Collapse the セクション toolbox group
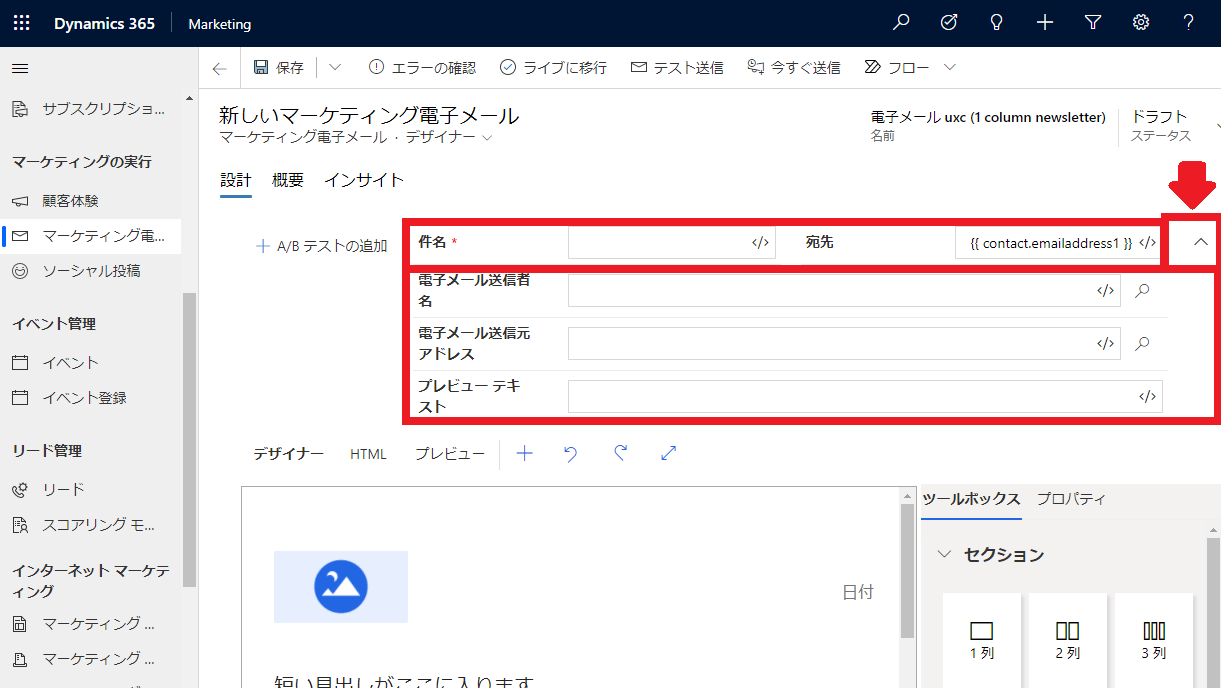 pyautogui.click(x=943, y=555)
